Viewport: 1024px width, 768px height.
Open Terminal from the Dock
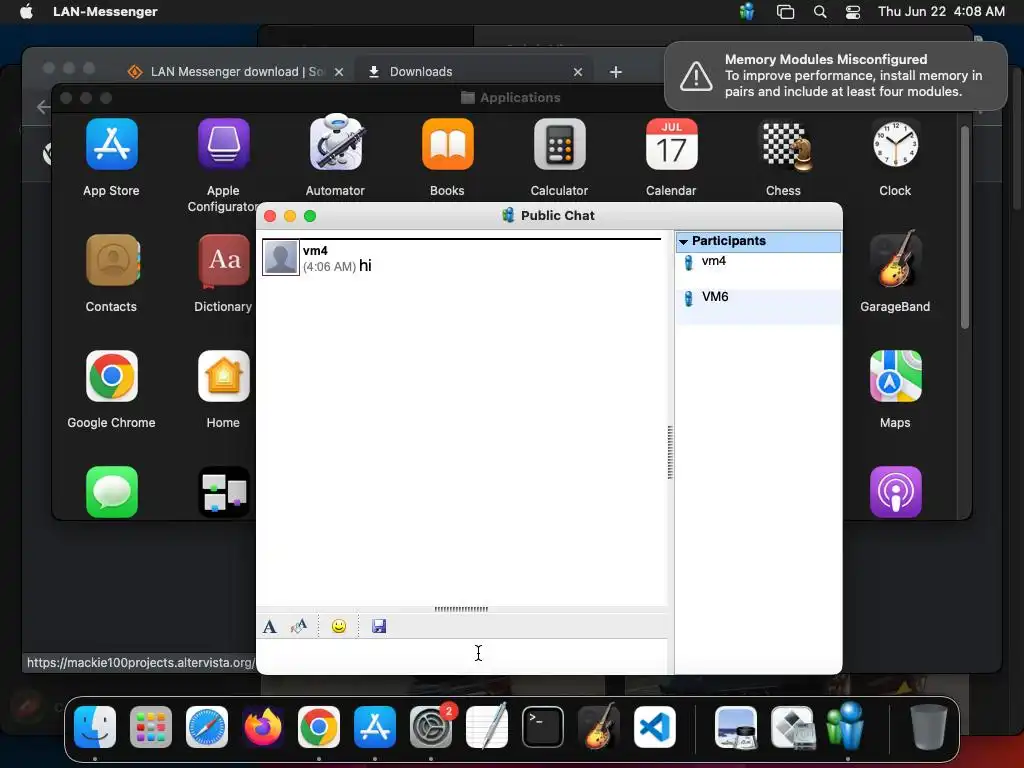(543, 727)
